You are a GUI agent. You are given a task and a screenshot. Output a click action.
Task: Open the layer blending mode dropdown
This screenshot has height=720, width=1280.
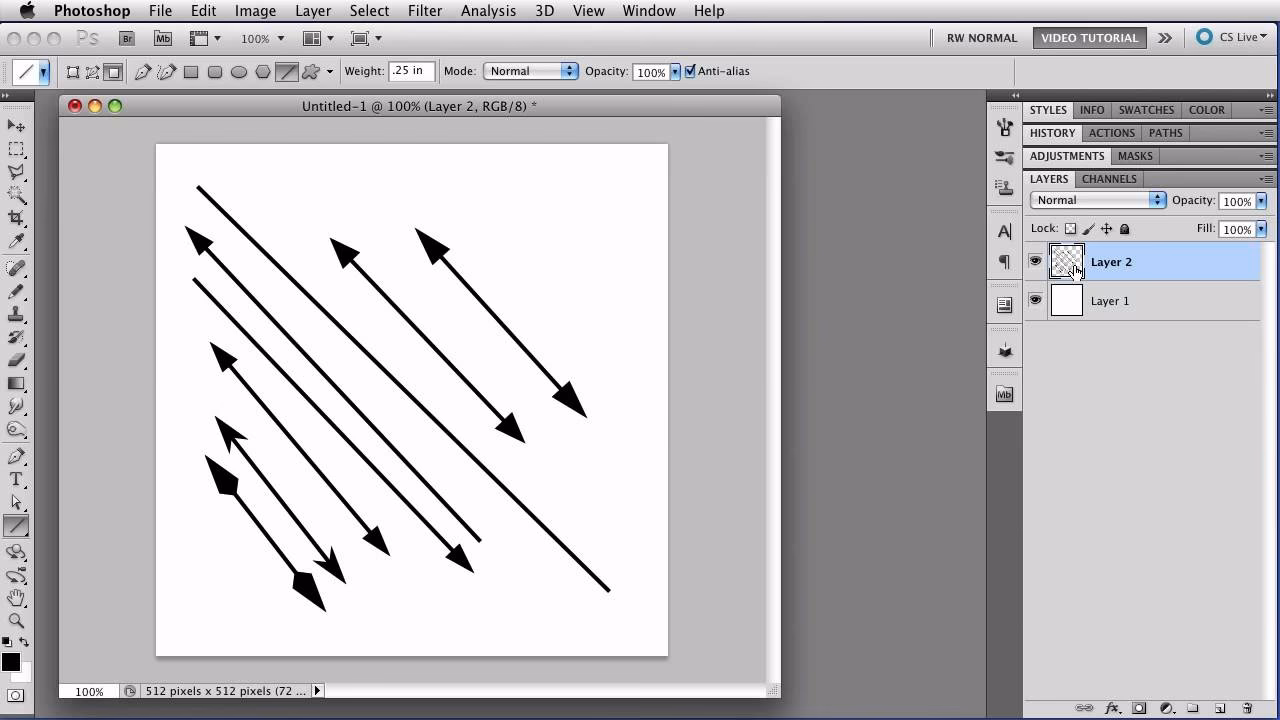(1097, 199)
